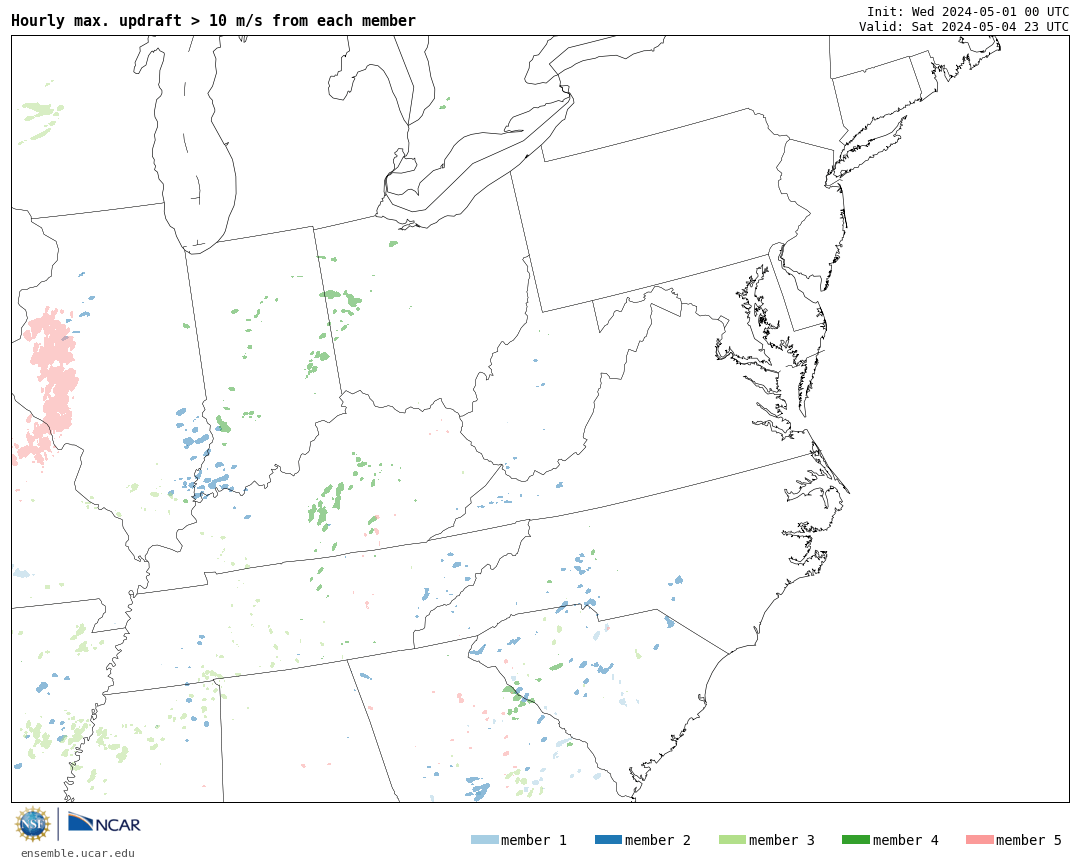This screenshot has width=1080, height=865.
Task: Click the 'member 4' legend label
Action: (905, 840)
